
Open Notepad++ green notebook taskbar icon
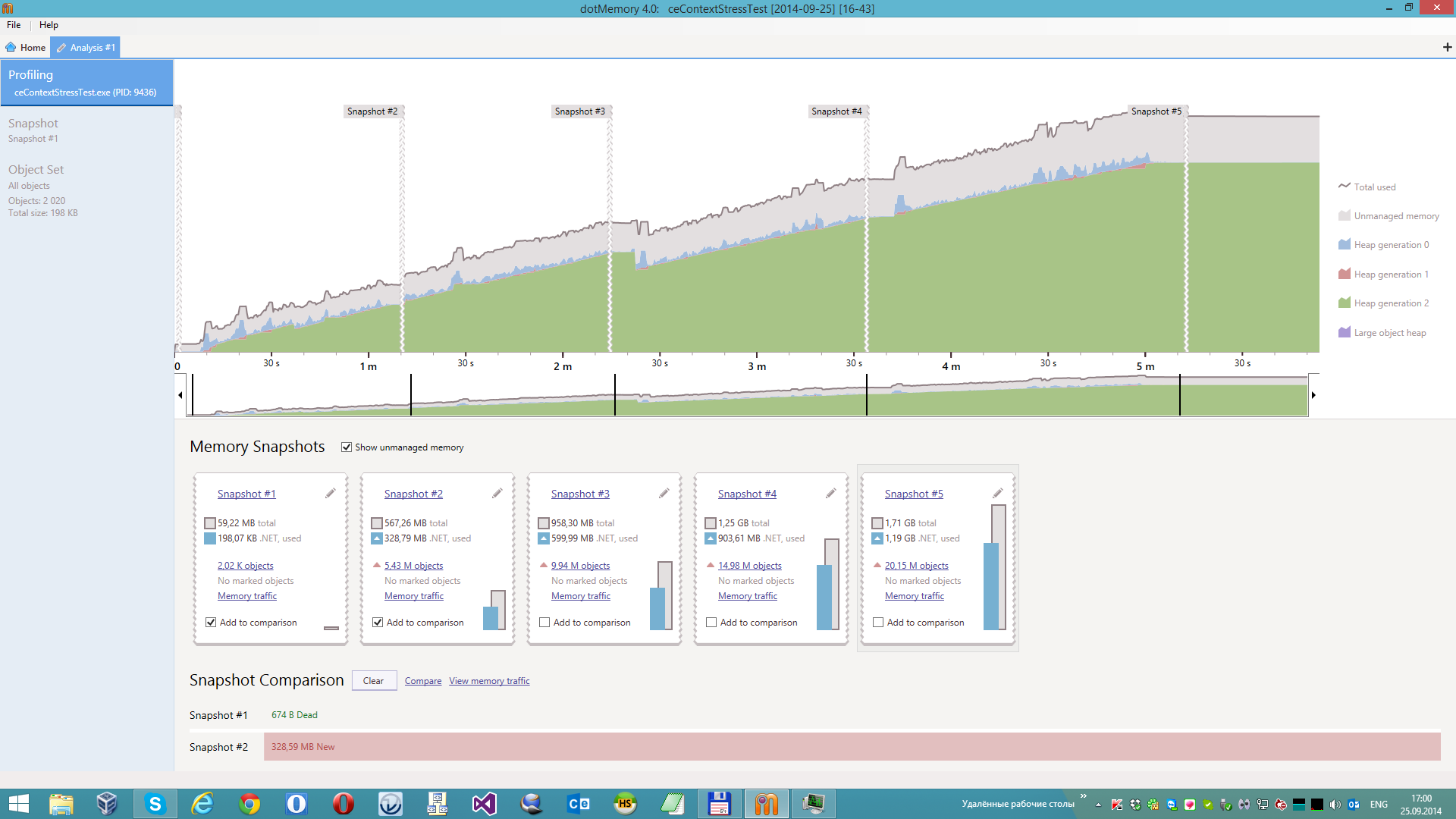pyautogui.click(x=672, y=804)
